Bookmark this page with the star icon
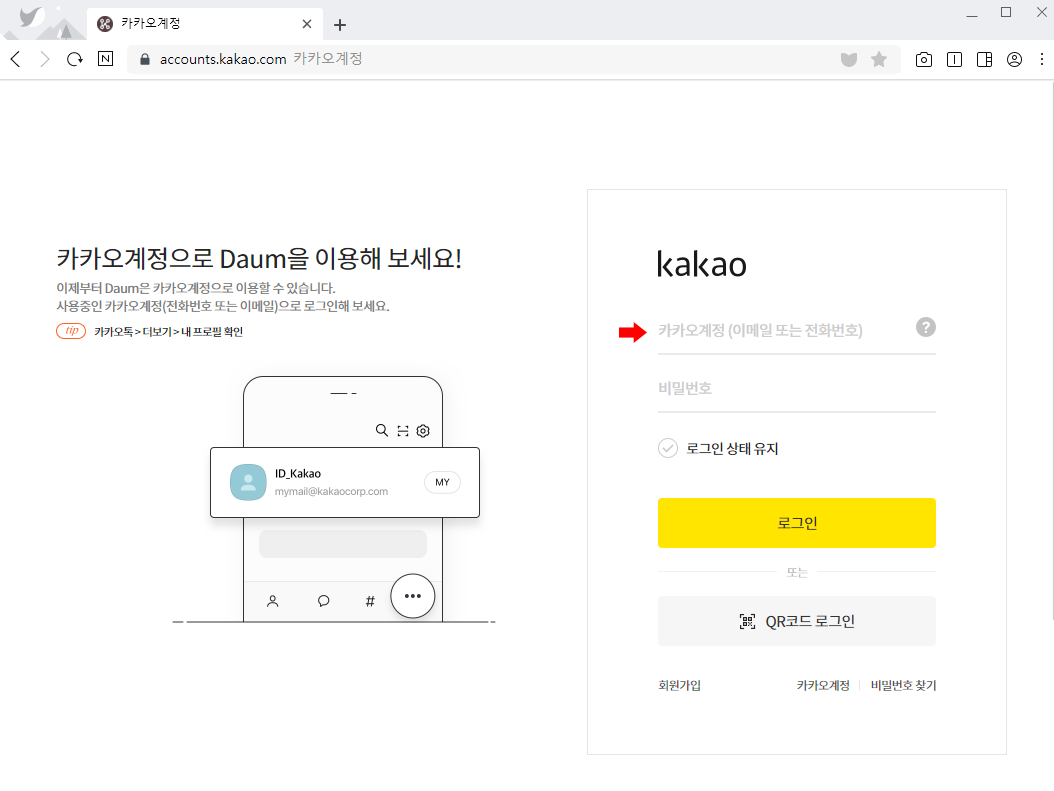1054x791 pixels. [879, 59]
